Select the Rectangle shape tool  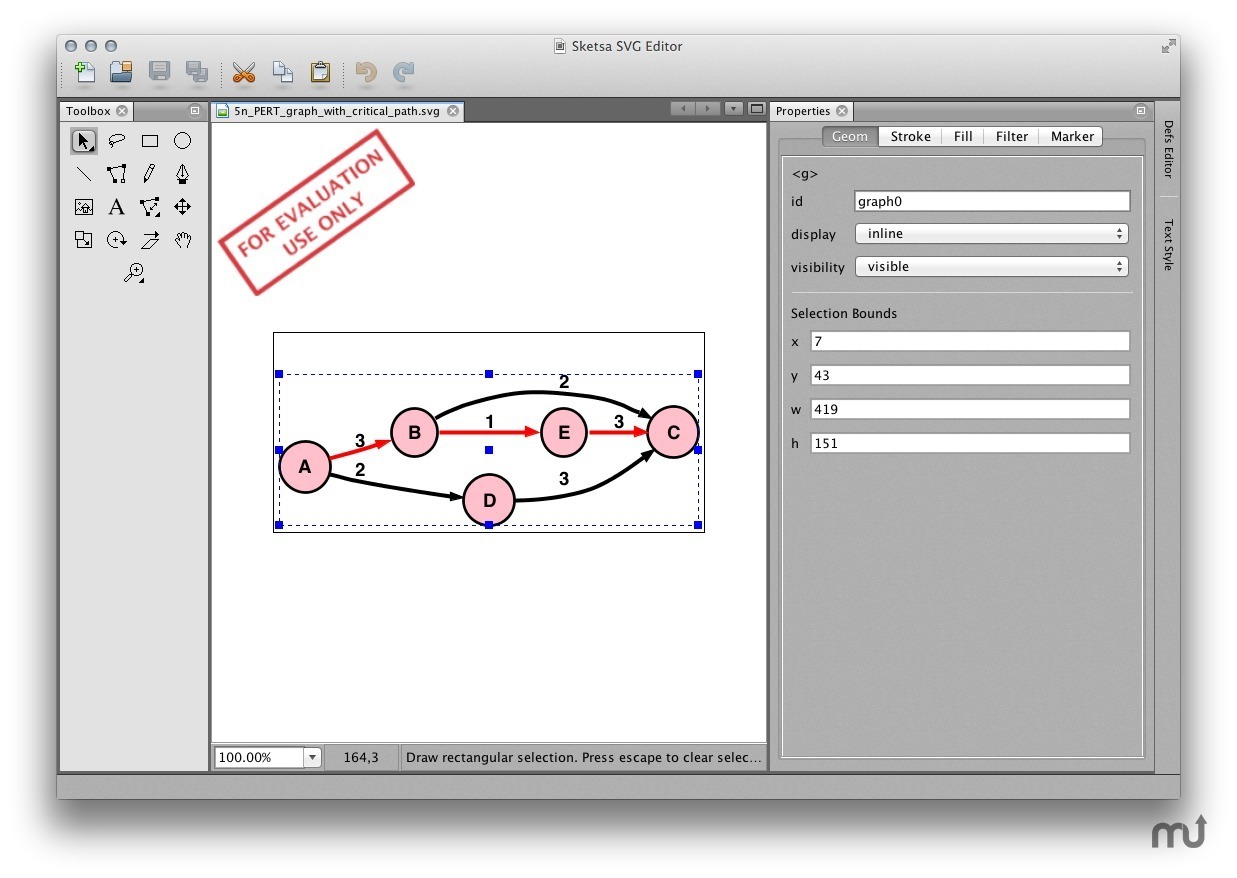[150, 141]
